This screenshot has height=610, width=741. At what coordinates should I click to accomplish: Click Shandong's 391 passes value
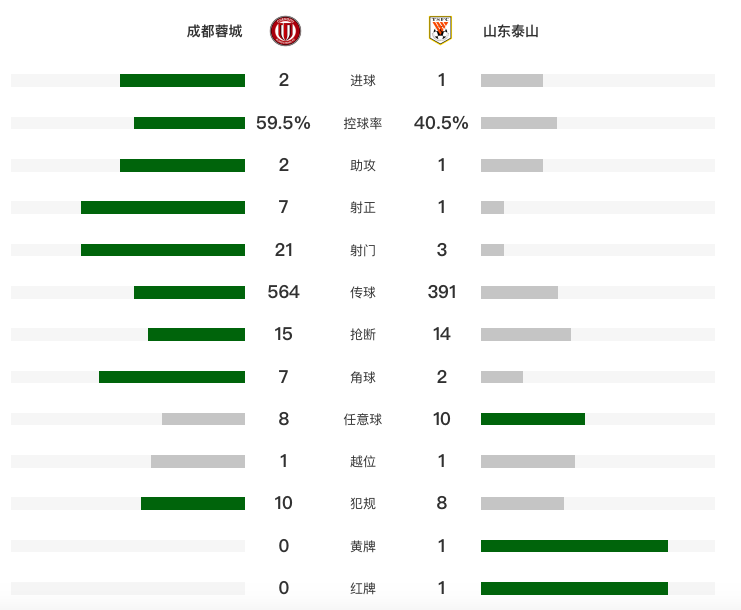(x=441, y=292)
